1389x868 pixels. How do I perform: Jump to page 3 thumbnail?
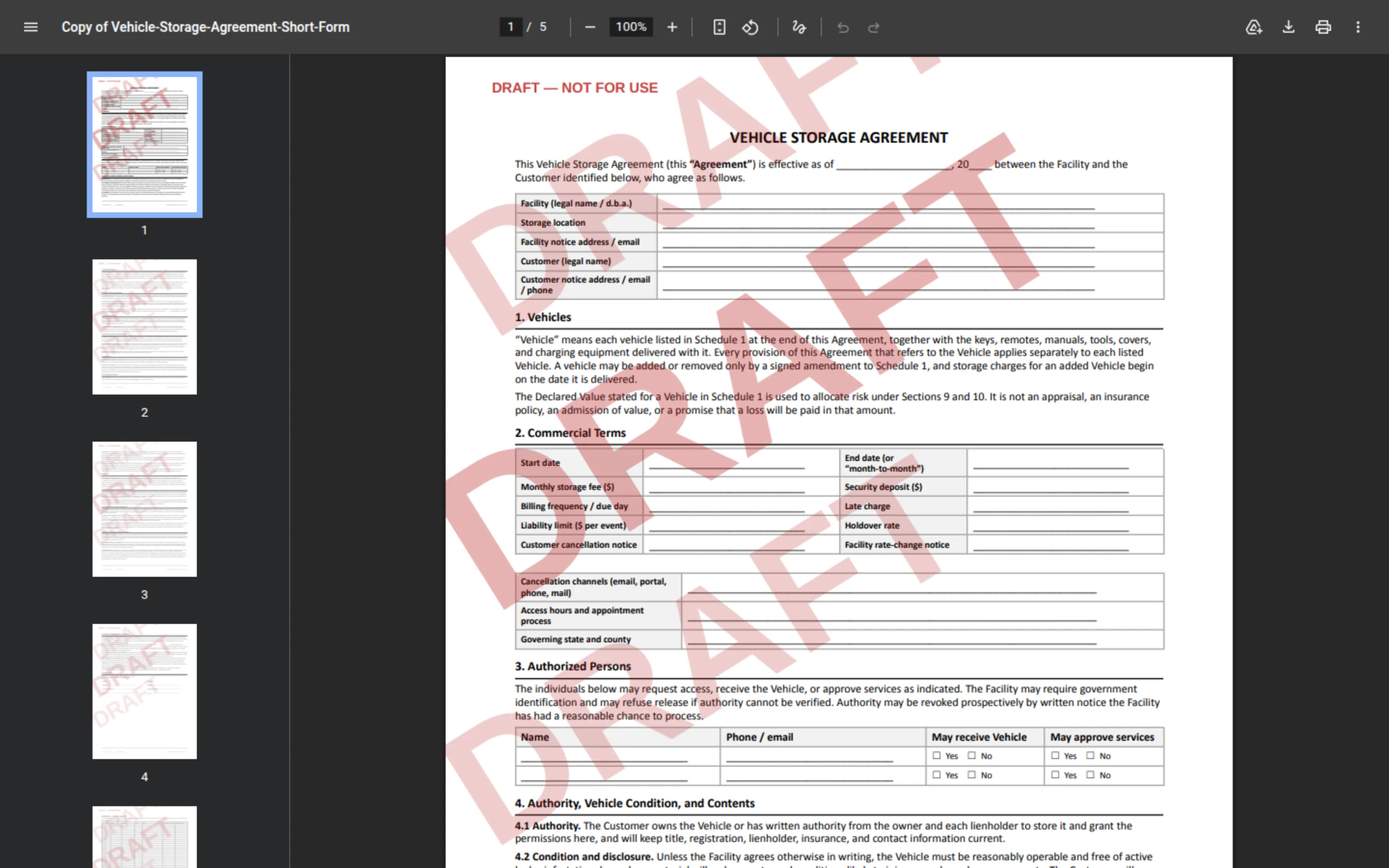click(x=145, y=509)
